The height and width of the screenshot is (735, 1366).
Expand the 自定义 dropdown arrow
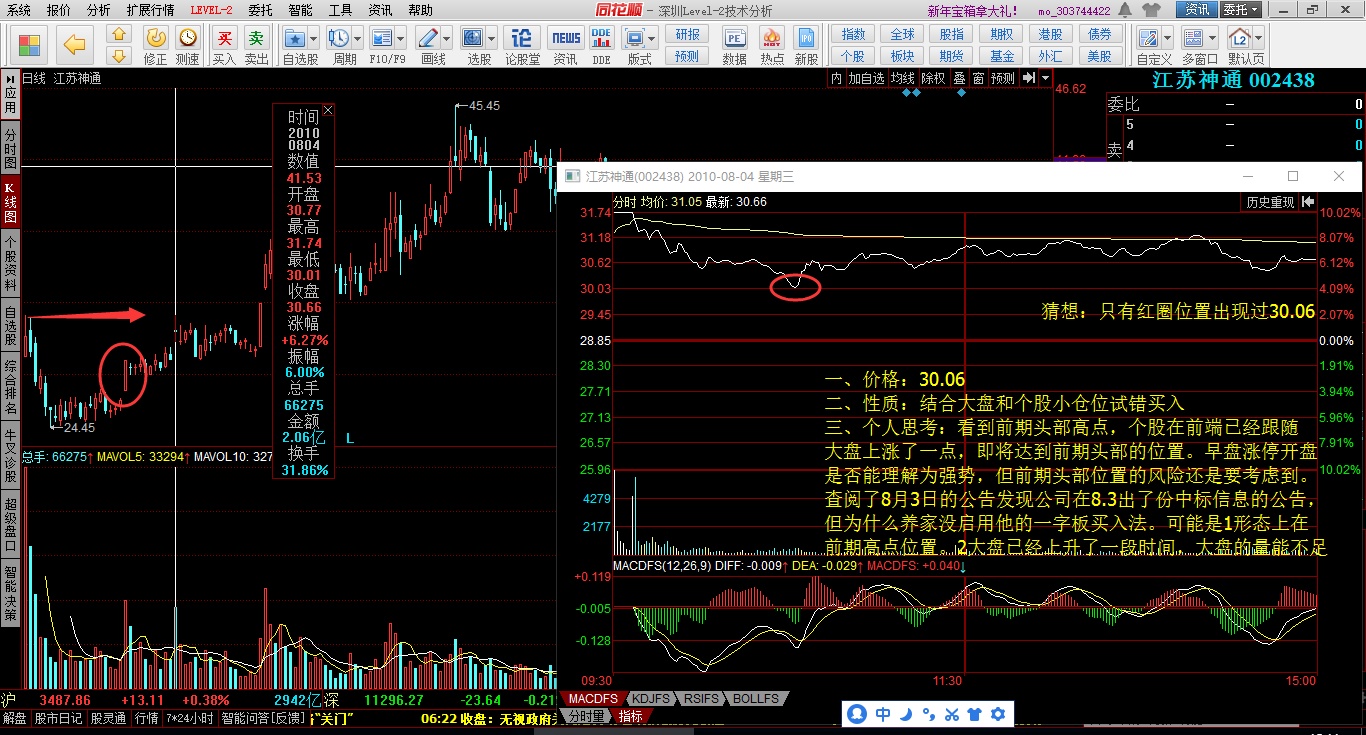point(1166,38)
